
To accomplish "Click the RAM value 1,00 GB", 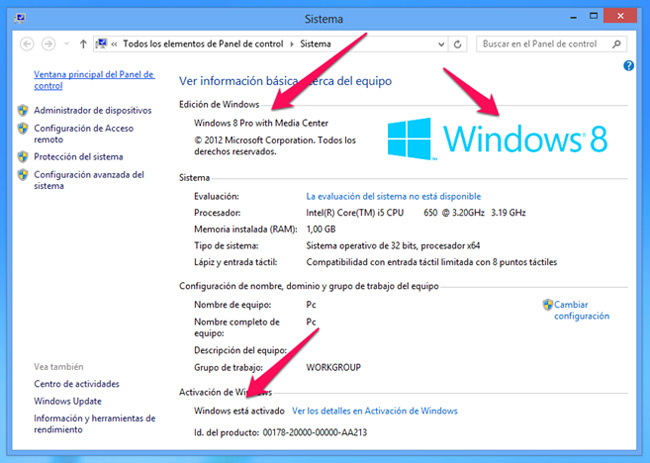I will coord(321,229).
